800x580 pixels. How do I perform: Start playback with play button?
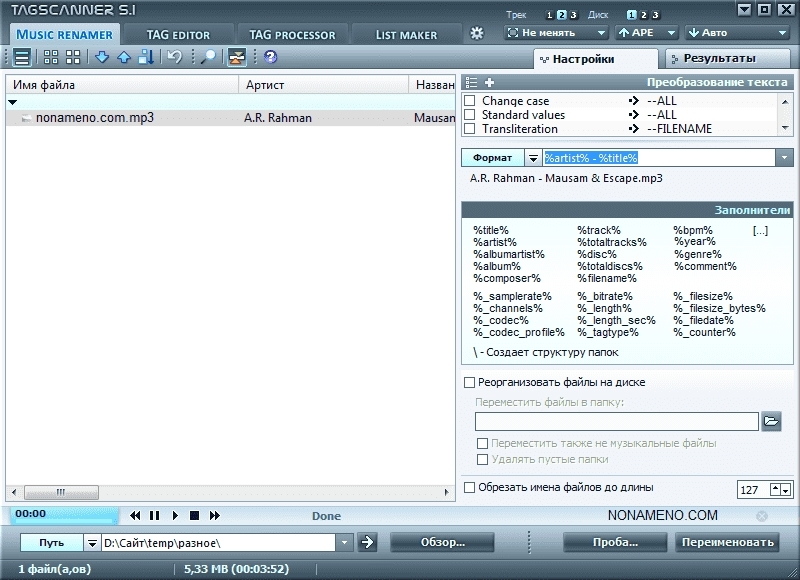click(x=175, y=516)
